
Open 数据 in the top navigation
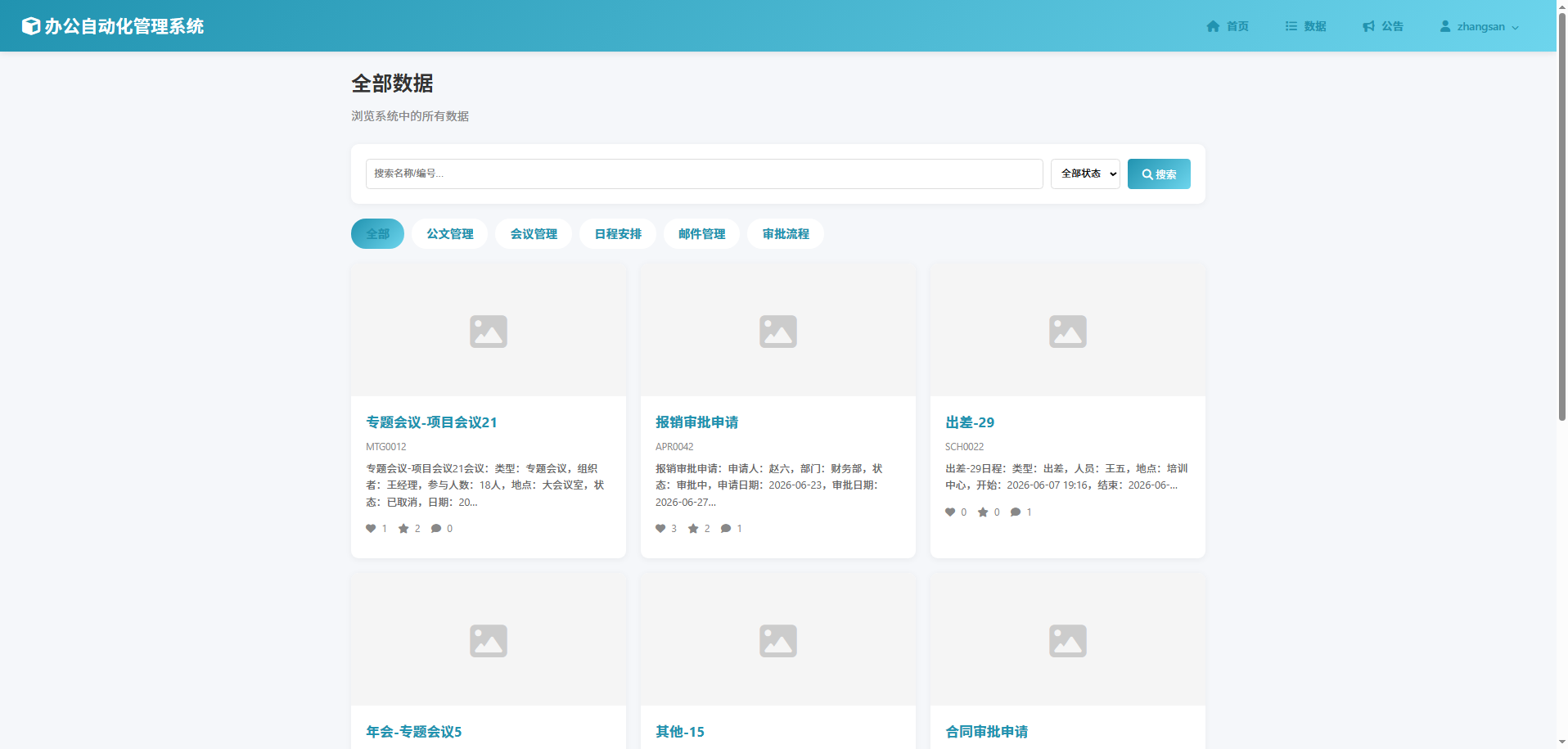[x=1305, y=26]
